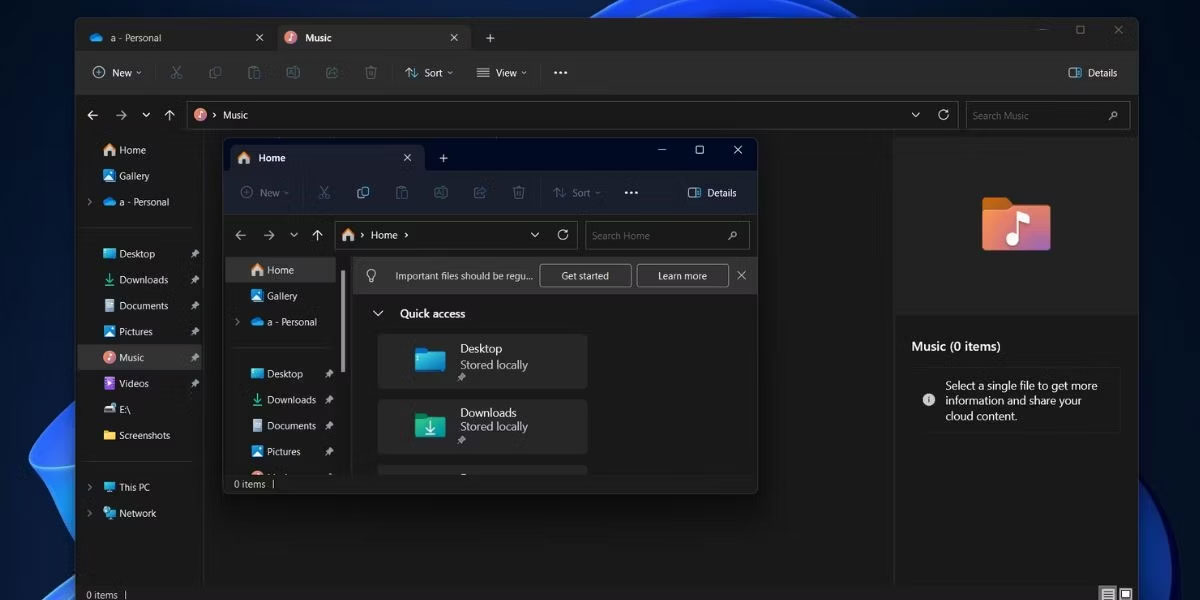Go back using Music window back arrow
The height and width of the screenshot is (600, 1200).
(x=93, y=115)
